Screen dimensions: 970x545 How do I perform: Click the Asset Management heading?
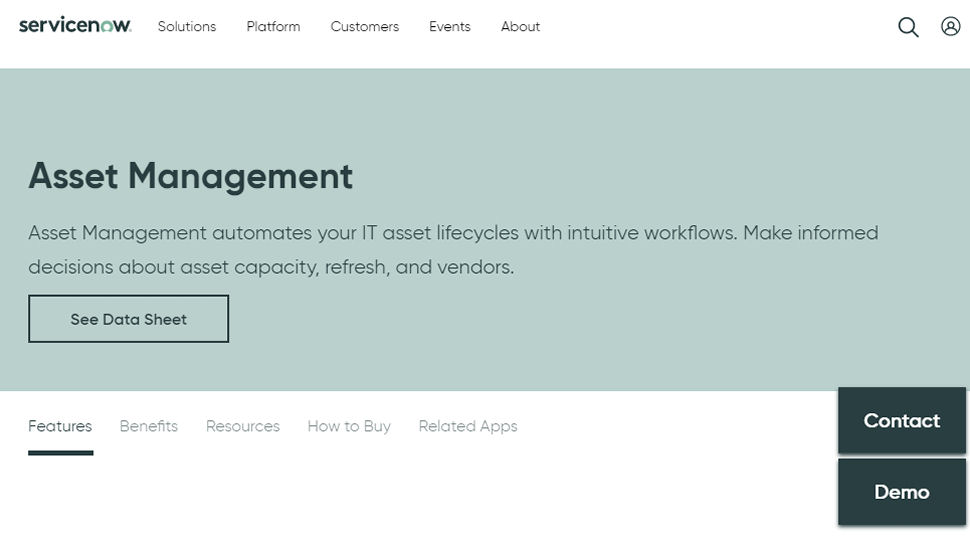tap(191, 176)
